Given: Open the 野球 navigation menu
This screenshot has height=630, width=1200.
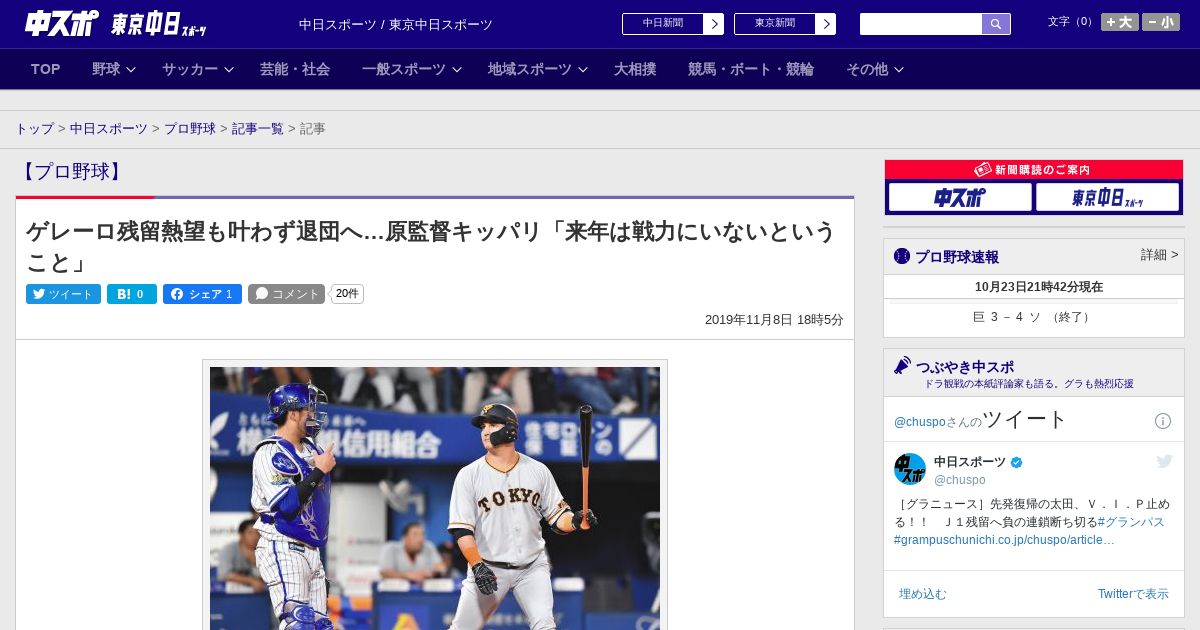Looking at the screenshot, I should point(106,69).
